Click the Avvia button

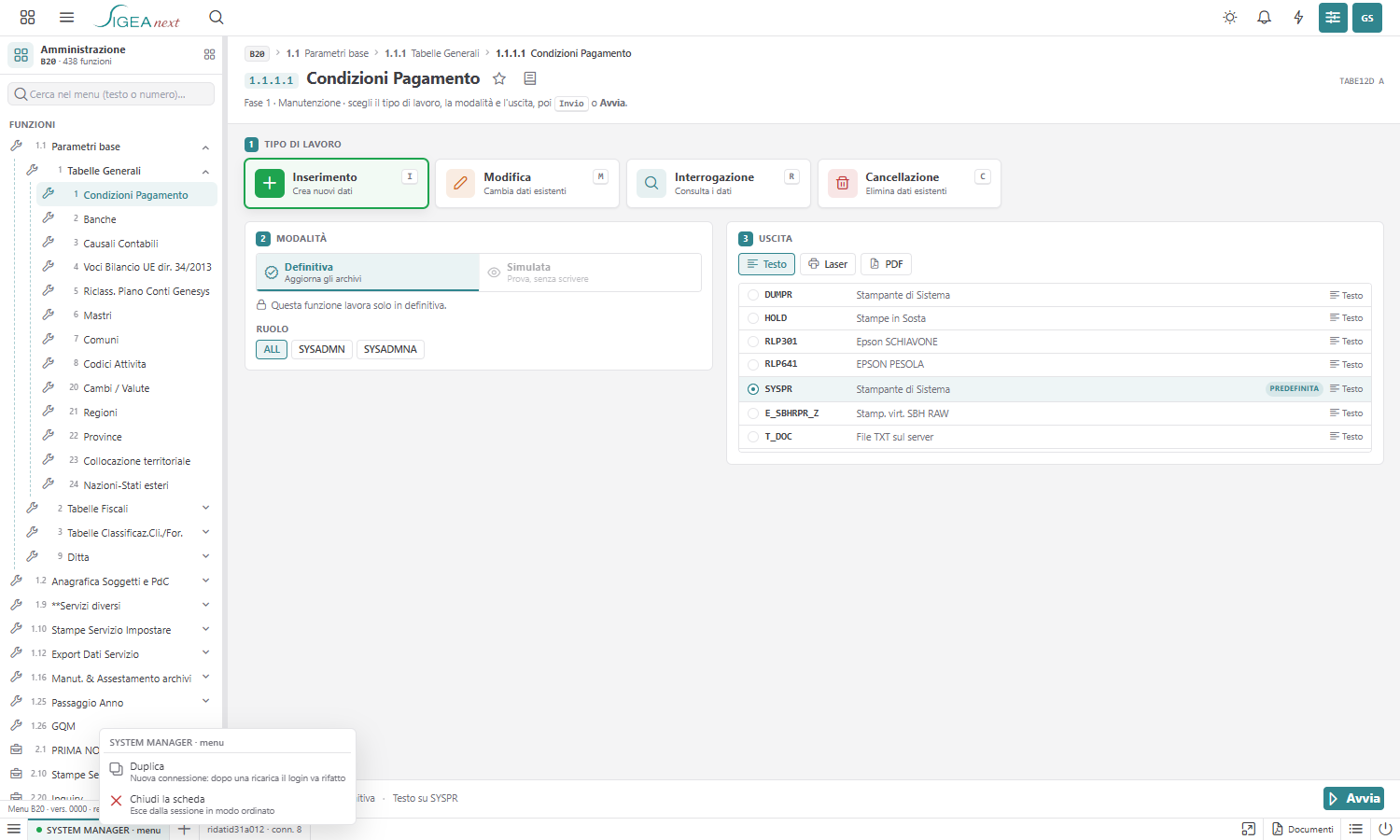1353,799
